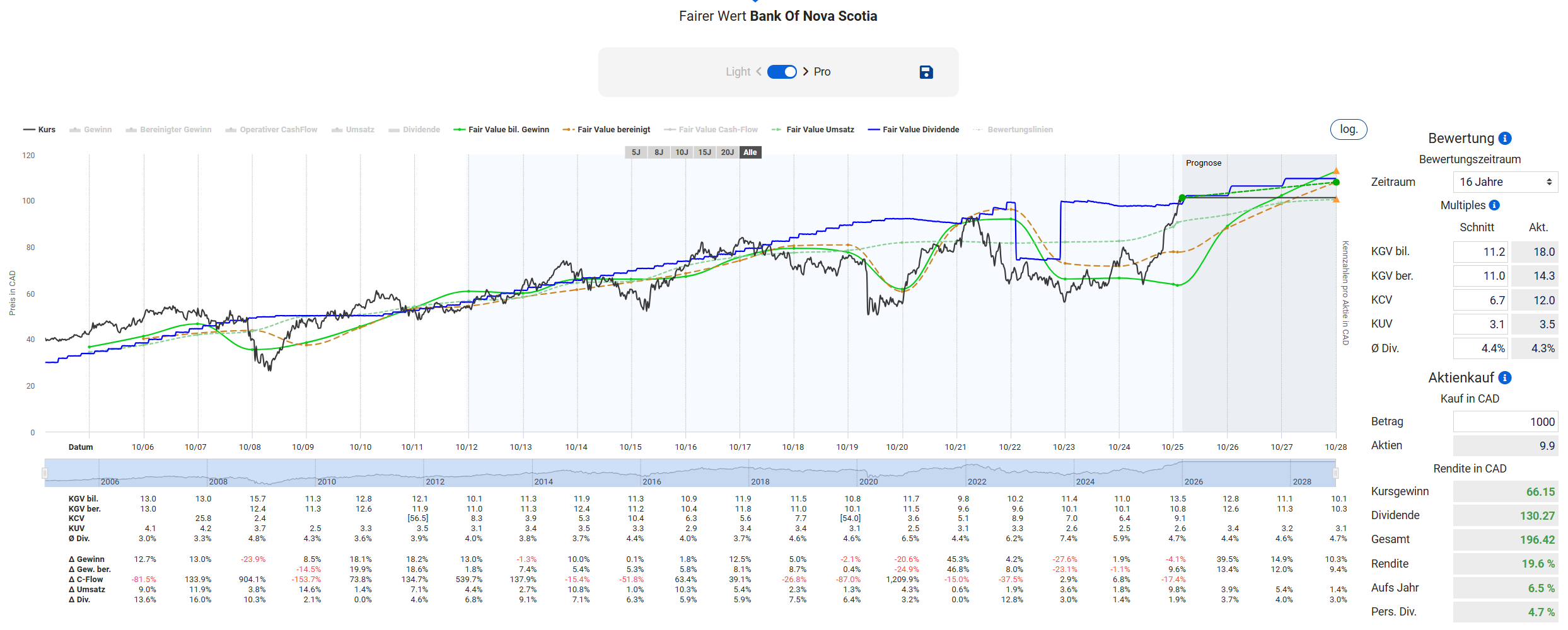Click the log. scale button
Viewport: 1568px width, 630px height.
[1348, 129]
